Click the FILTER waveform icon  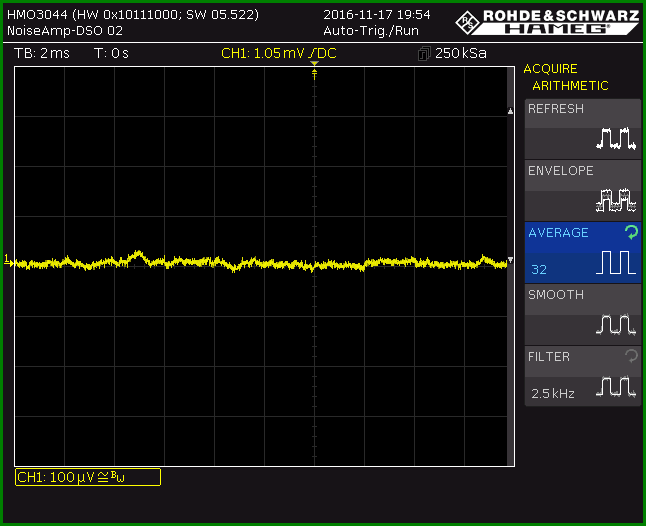point(616,386)
